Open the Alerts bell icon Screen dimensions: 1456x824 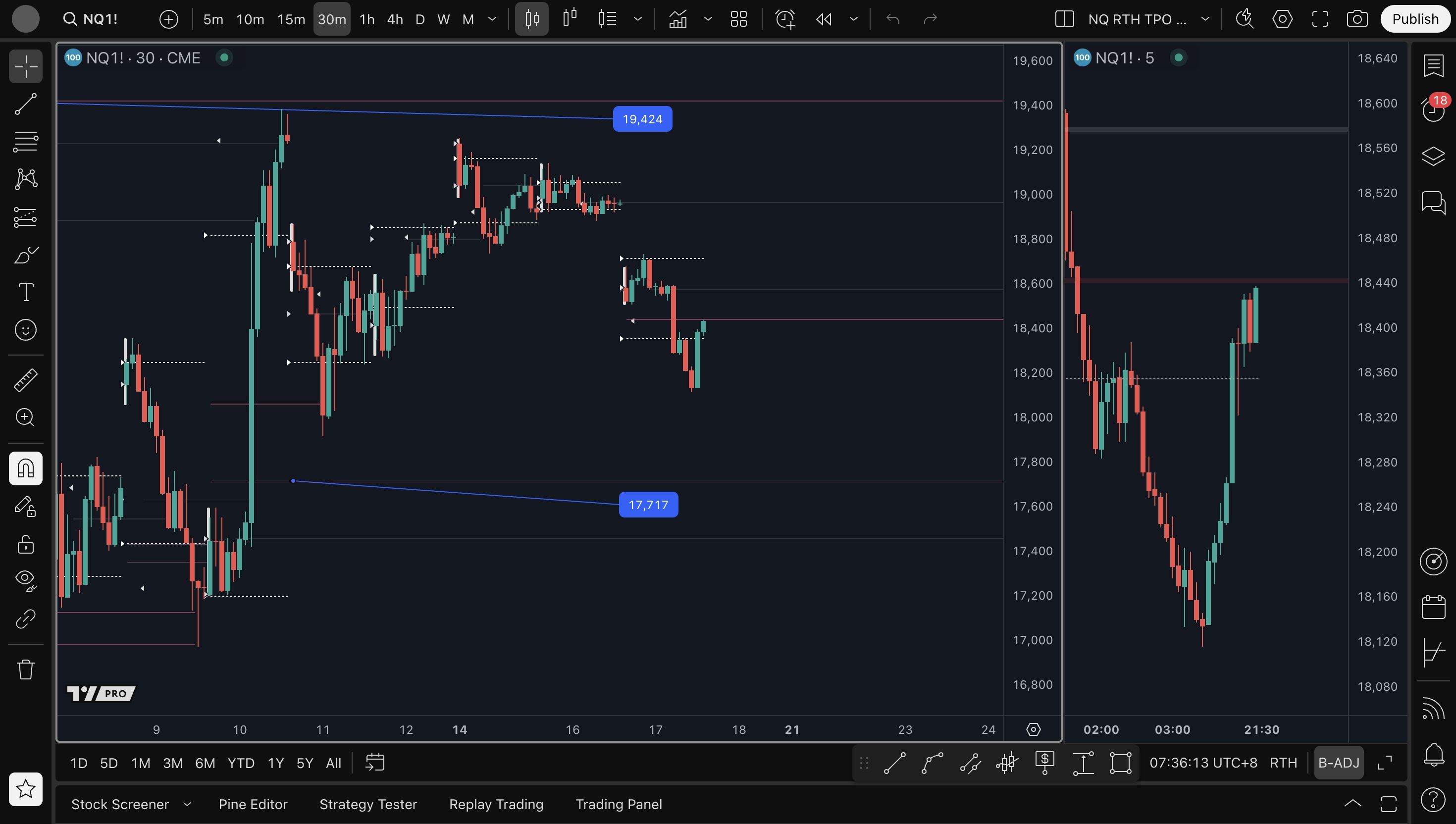pyautogui.click(x=1433, y=754)
